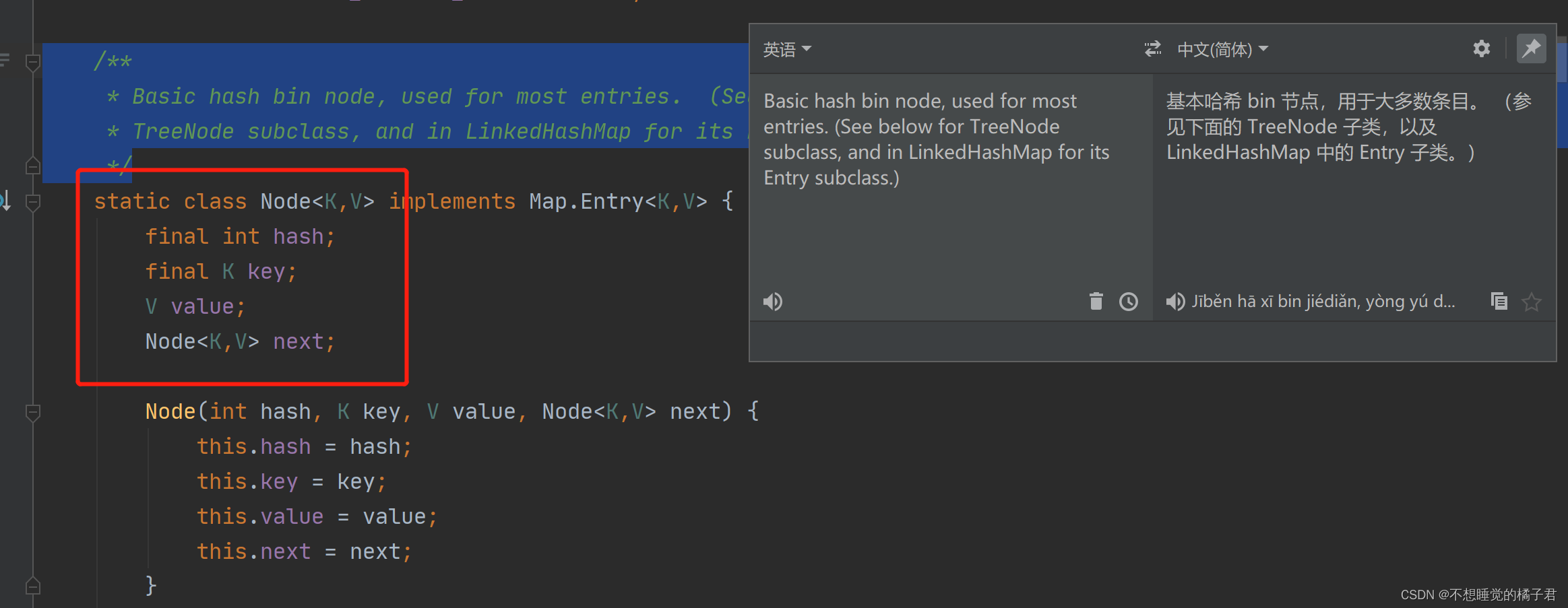The image size is (1568, 608).
Task: Click 'this.key' in the constructor body
Action: click(247, 481)
